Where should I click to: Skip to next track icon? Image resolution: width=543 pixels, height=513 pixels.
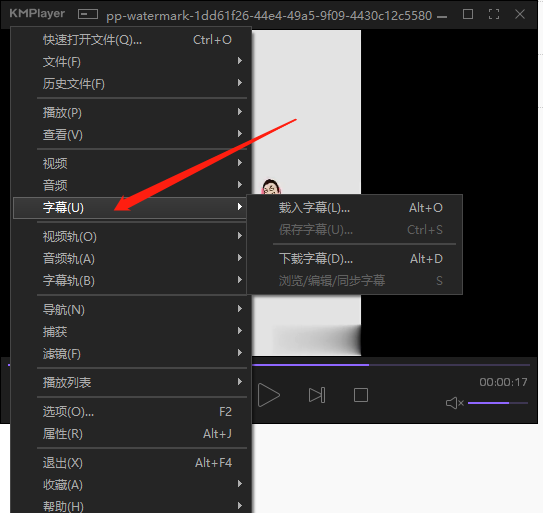click(317, 395)
